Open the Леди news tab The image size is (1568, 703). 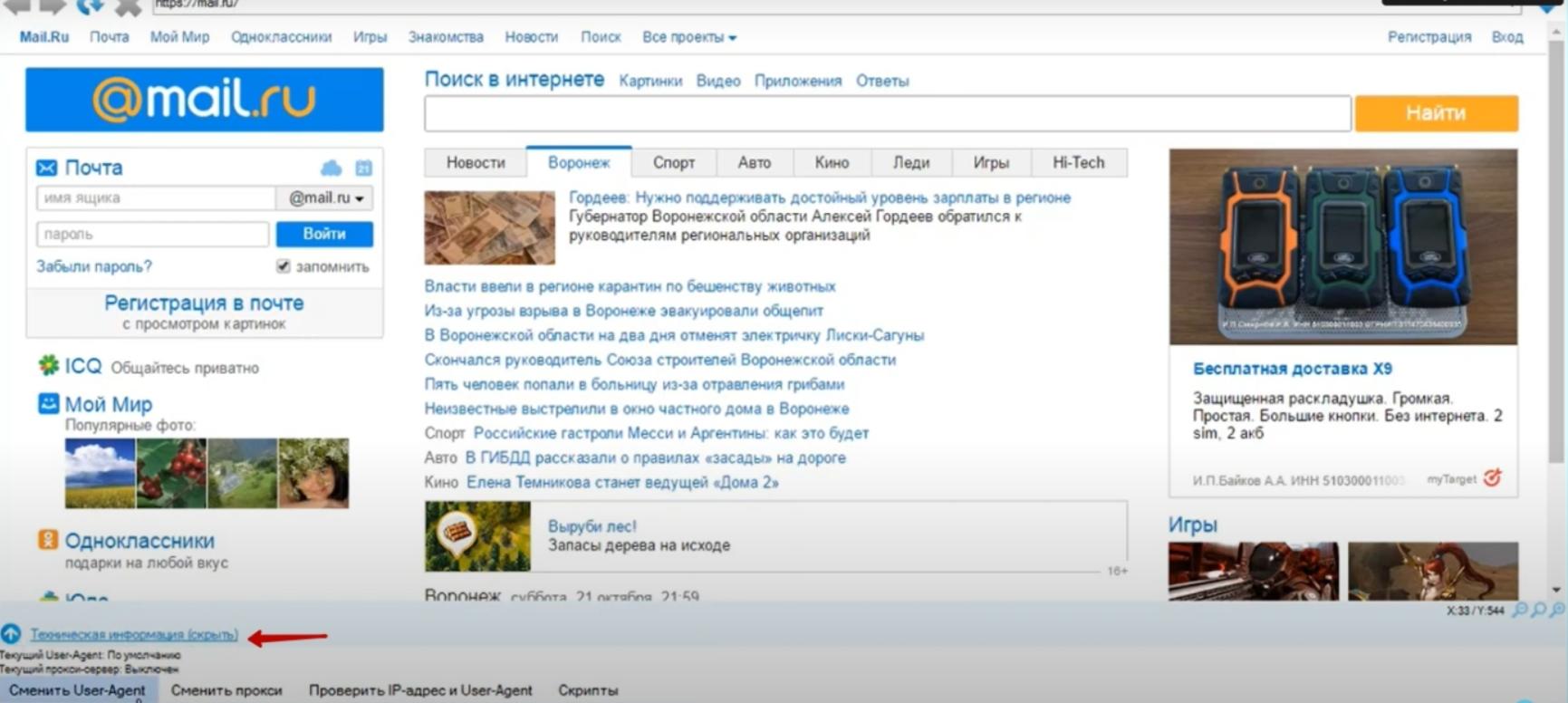911,163
